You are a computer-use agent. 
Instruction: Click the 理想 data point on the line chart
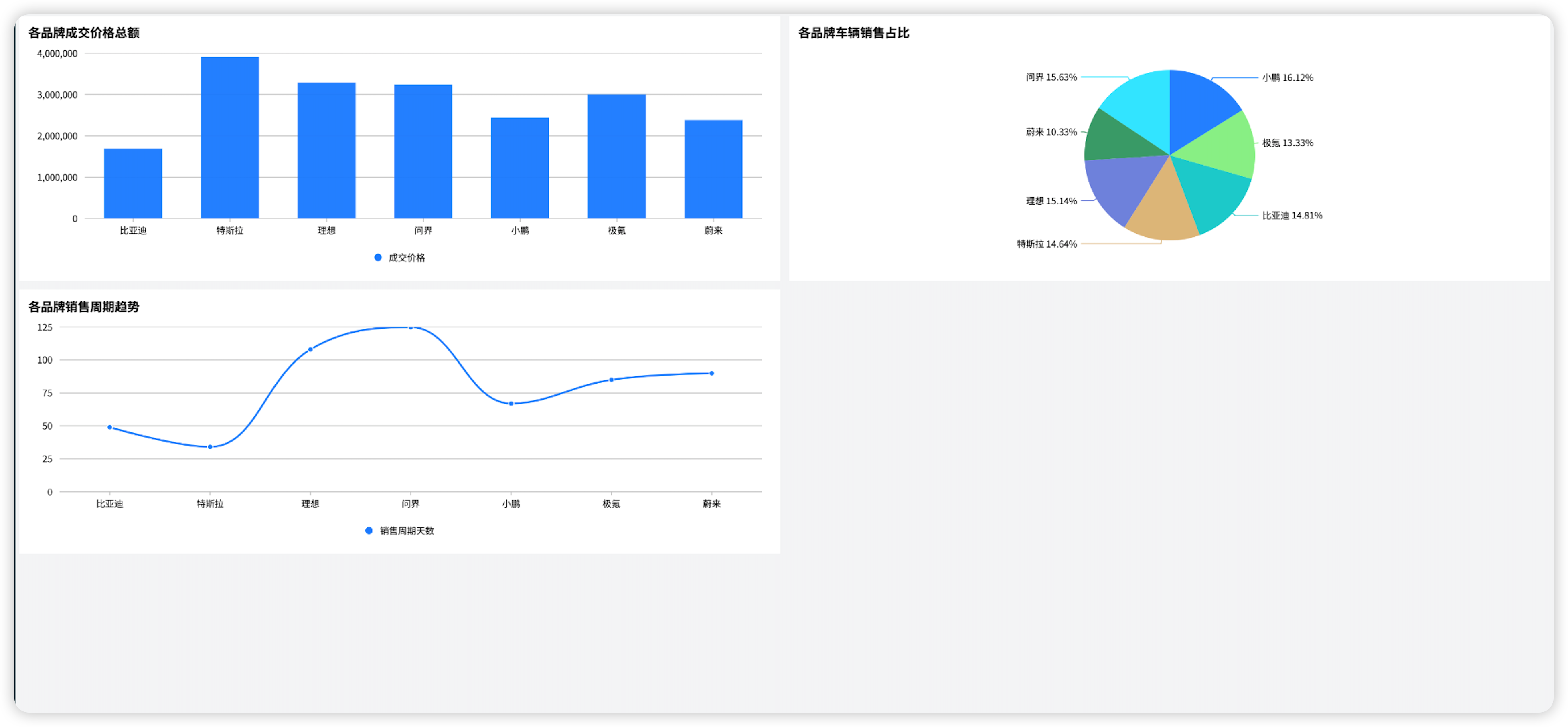[310, 349]
